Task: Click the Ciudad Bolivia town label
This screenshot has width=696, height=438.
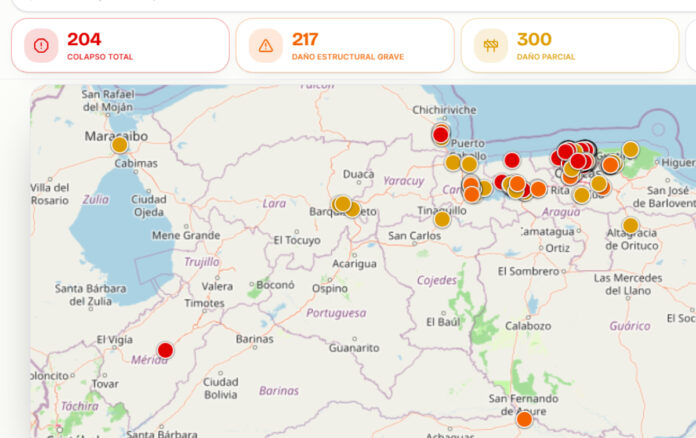Action: click(x=221, y=388)
